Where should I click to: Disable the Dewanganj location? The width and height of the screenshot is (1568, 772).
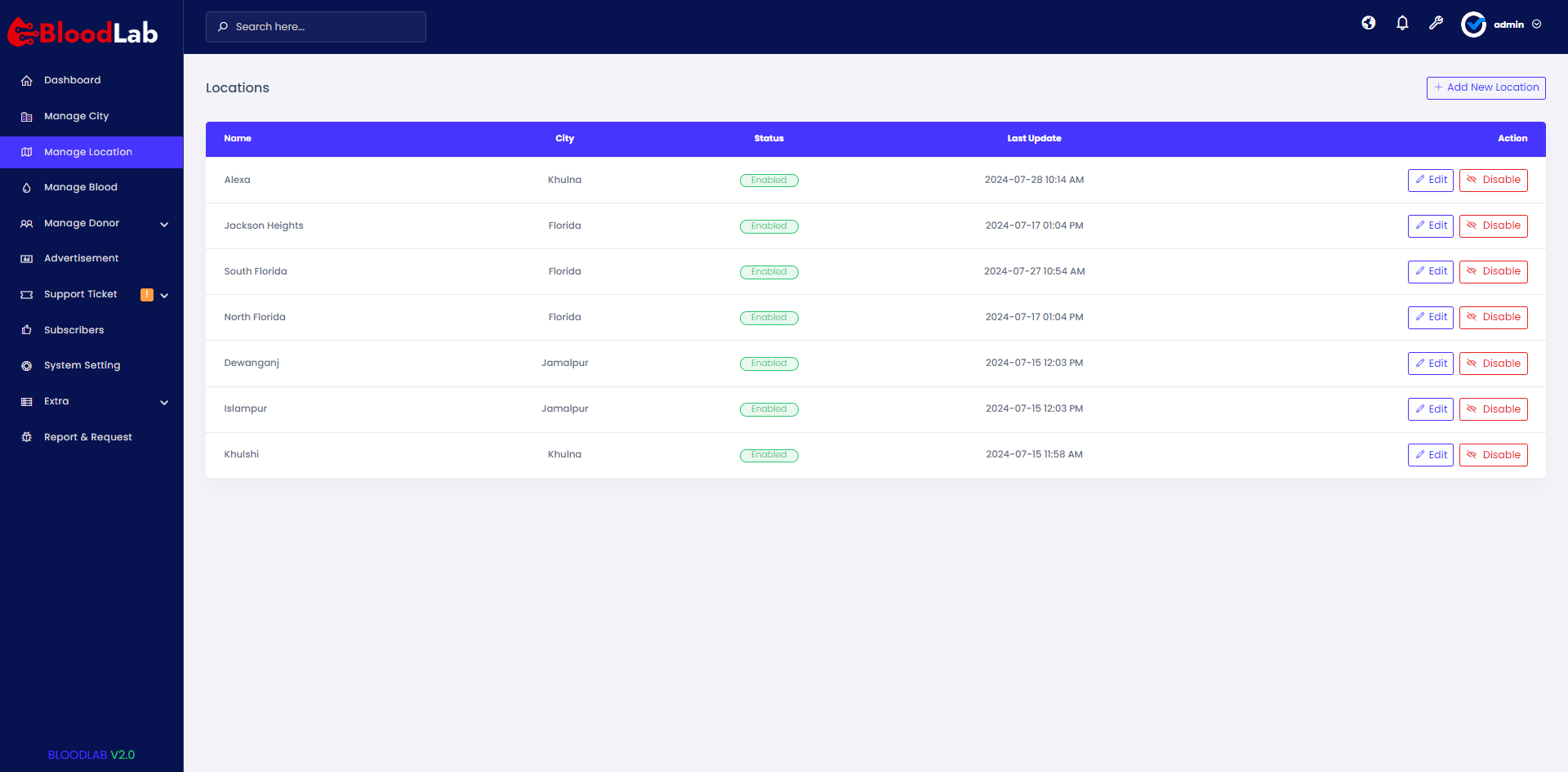pyautogui.click(x=1493, y=363)
